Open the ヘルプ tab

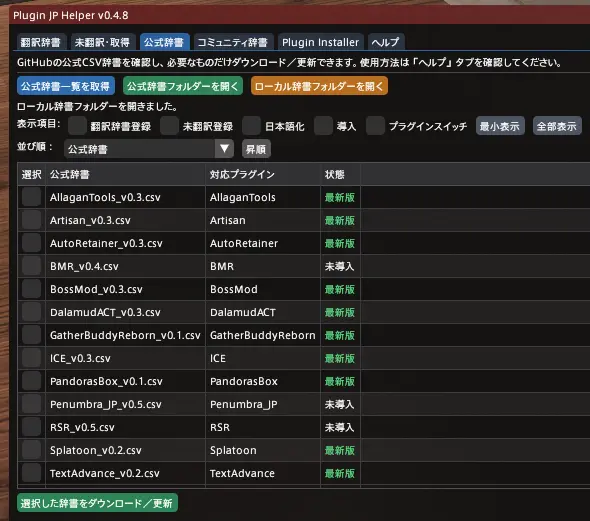[x=386, y=42]
